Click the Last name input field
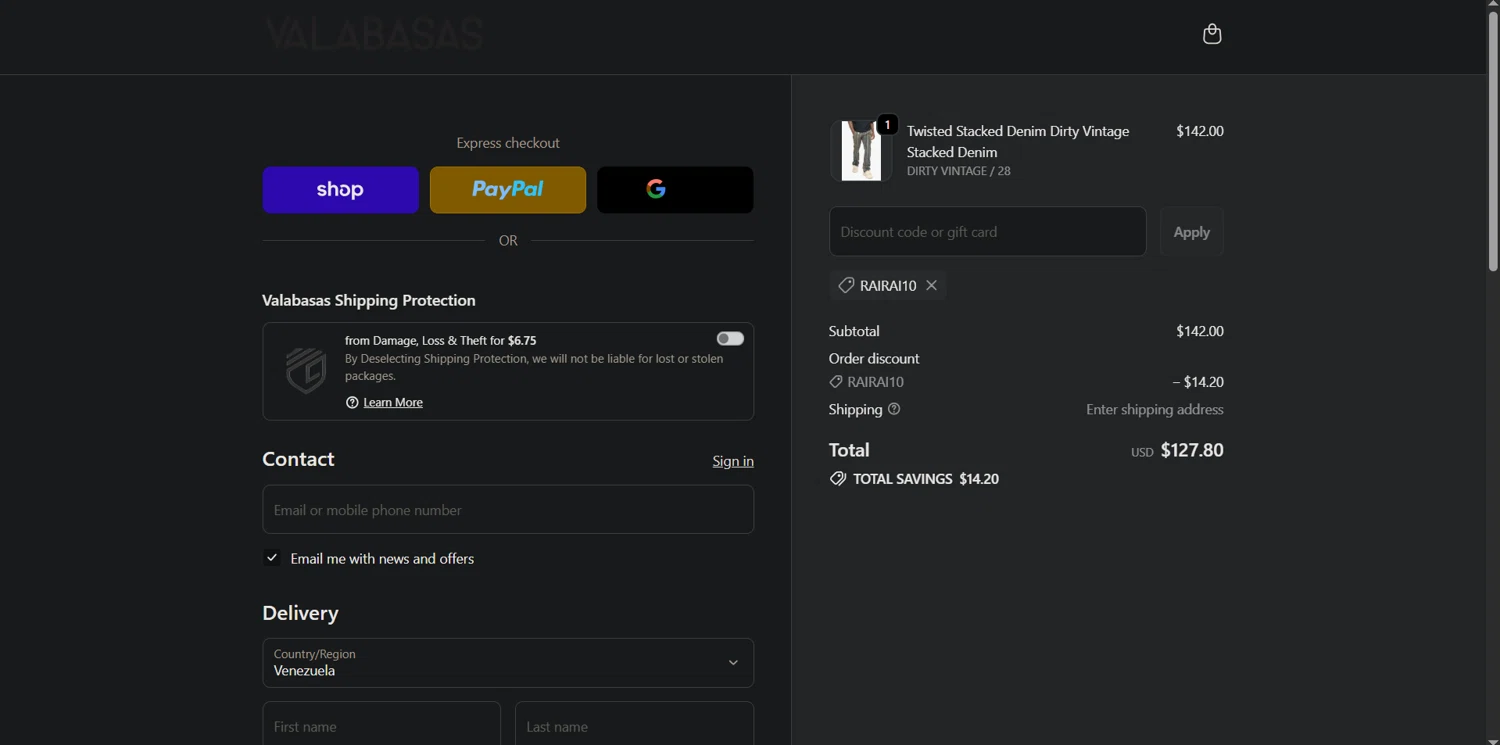Image resolution: width=1500 pixels, height=745 pixels. coord(634,723)
